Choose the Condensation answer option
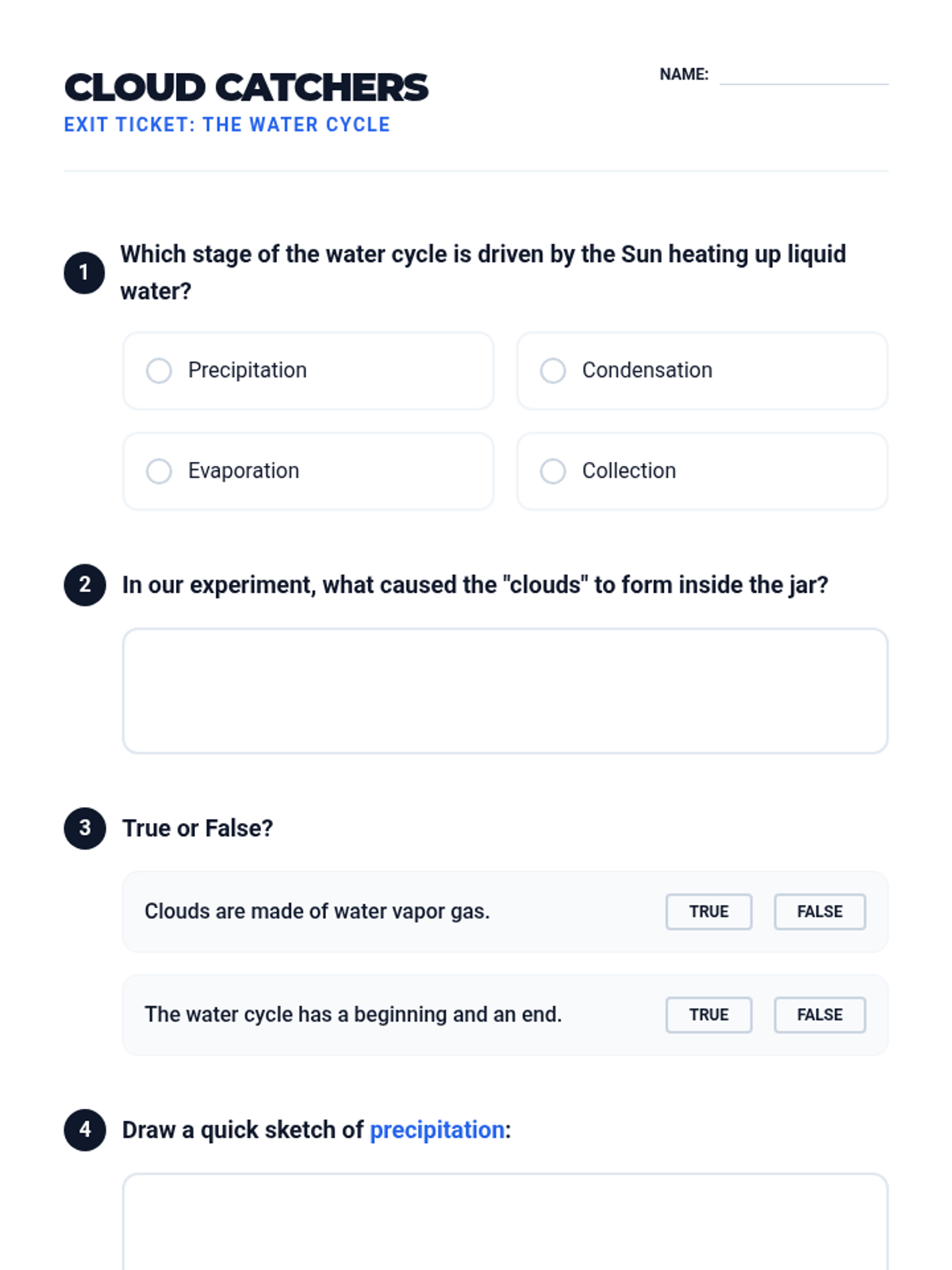952x1270 pixels. coord(553,371)
